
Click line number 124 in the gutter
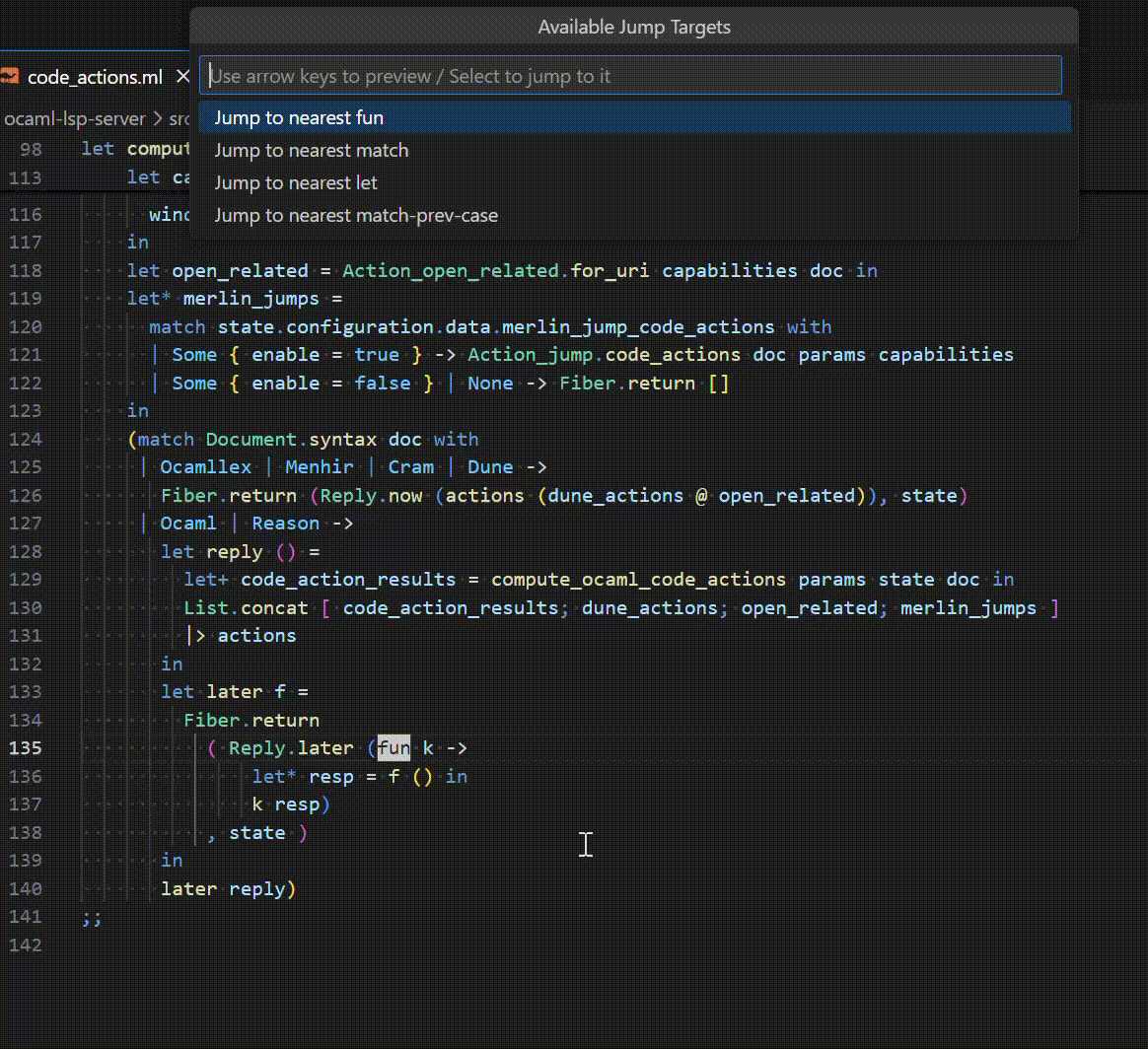coord(26,439)
